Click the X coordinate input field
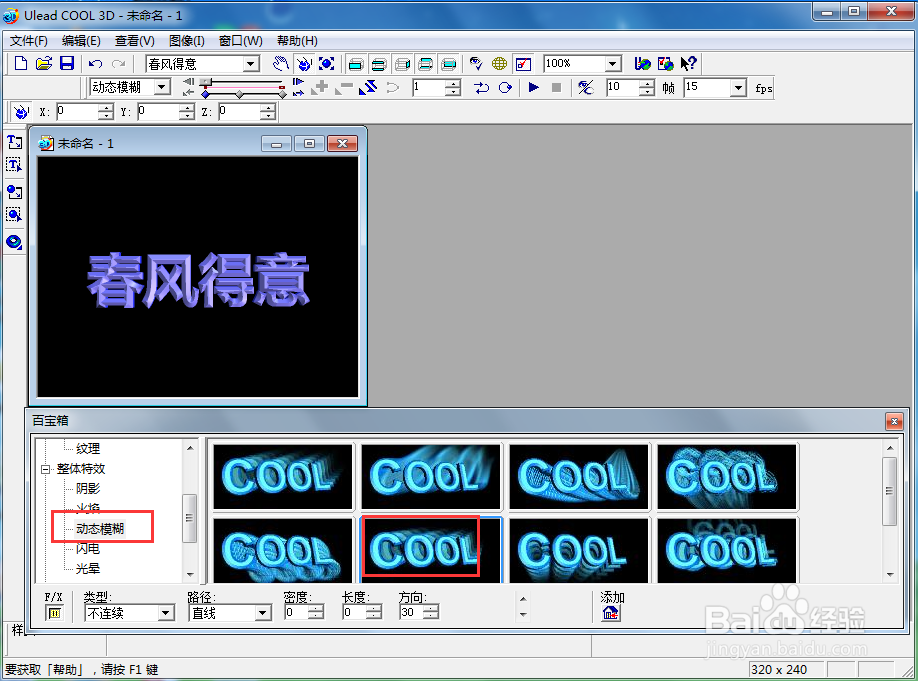This screenshot has height=681, width=918. pyautogui.click(x=77, y=111)
